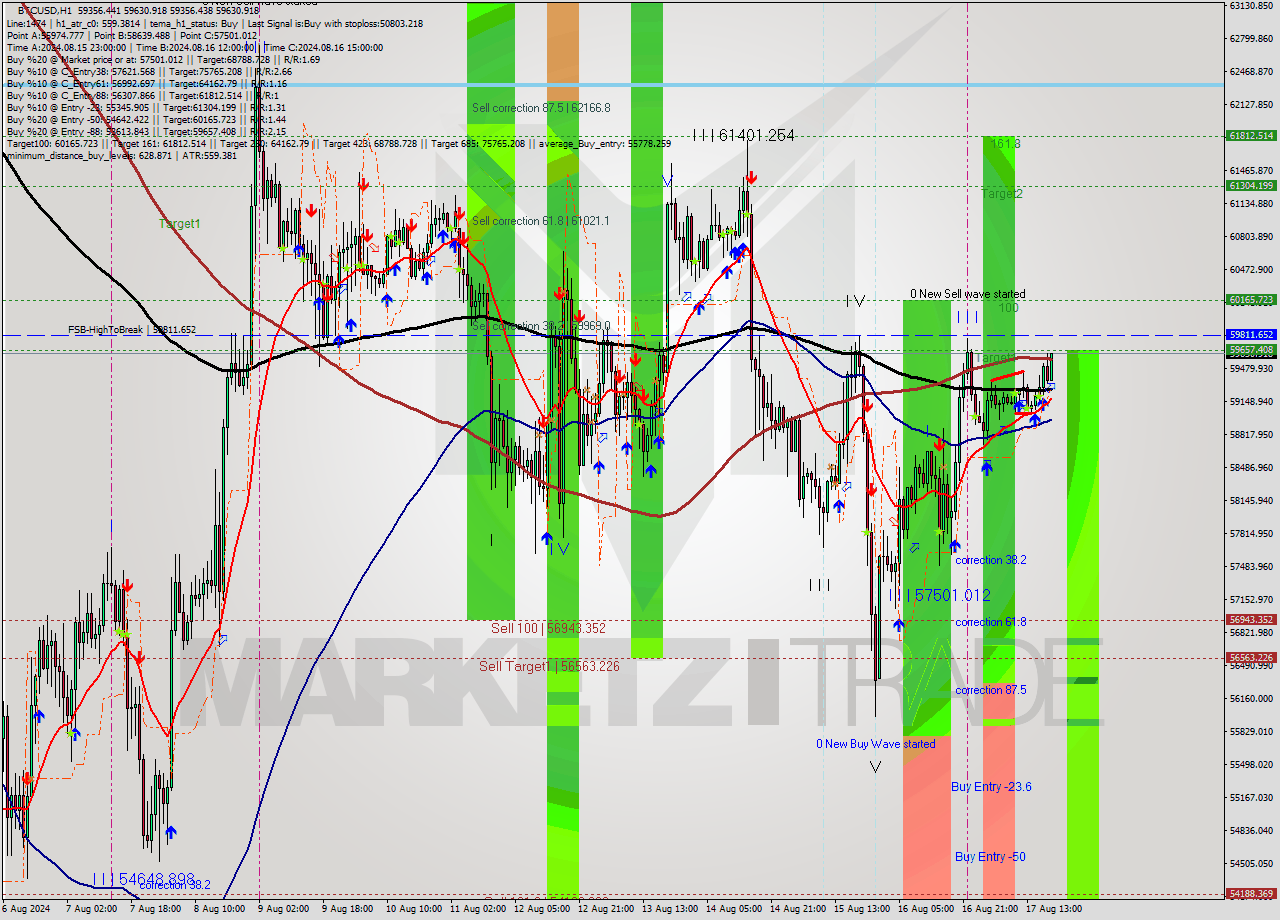Image resolution: width=1280 pixels, height=920 pixels.
Task: Select '0 New Sell wave started' label
Action: coord(967,294)
